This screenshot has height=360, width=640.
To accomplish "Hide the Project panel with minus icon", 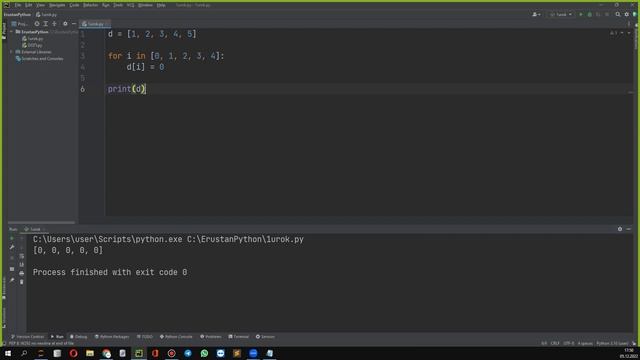I will tap(74, 24).
